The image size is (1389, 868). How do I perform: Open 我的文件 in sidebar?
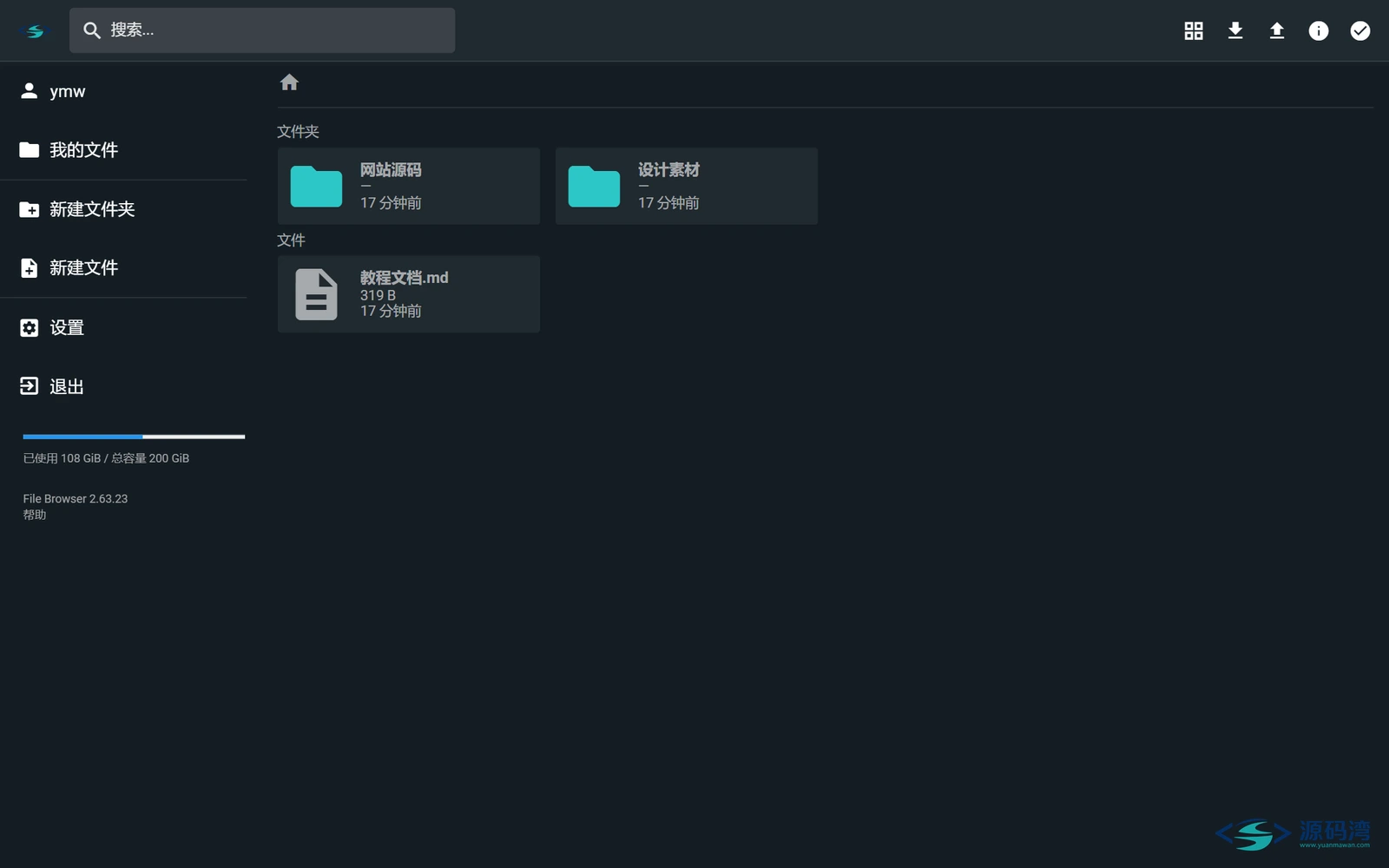point(123,150)
